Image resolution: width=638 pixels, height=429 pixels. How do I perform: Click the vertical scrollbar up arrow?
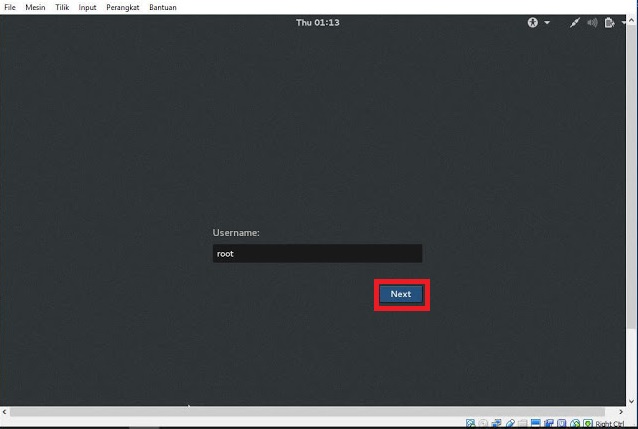(x=631, y=20)
